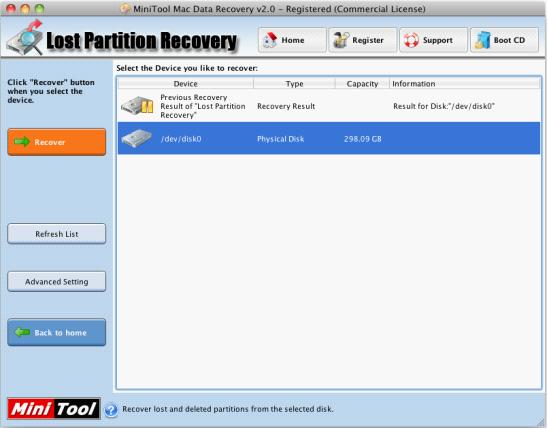Click the Previous Recovery Result disk icon
The height and width of the screenshot is (429, 548).
tap(138, 105)
